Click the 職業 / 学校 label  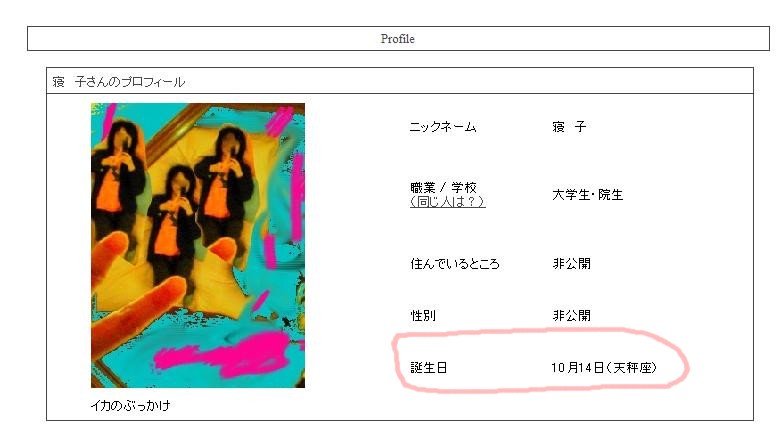[x=444, y=188]
